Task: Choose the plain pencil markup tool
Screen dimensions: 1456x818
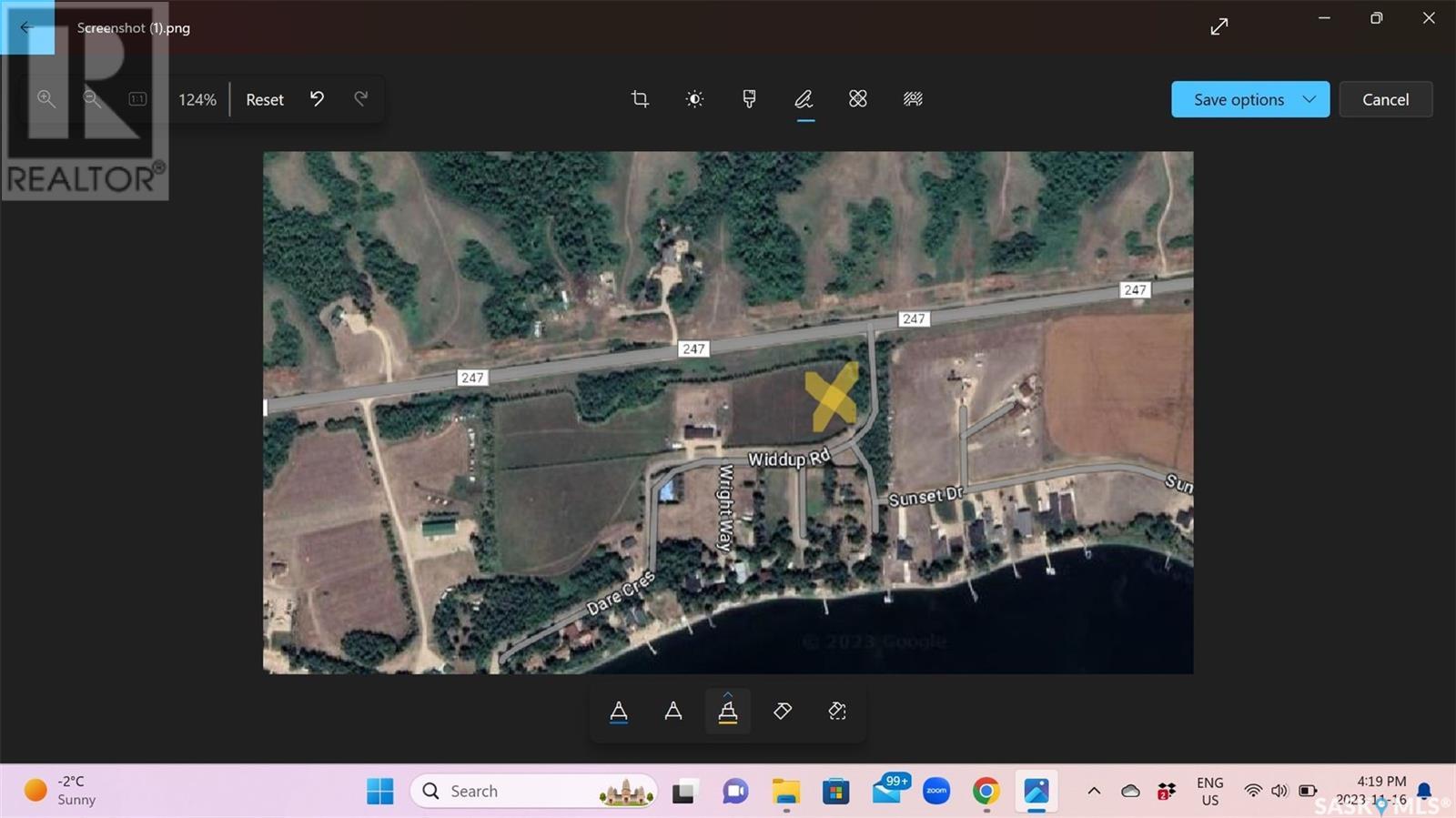Action: pos(673,712)
